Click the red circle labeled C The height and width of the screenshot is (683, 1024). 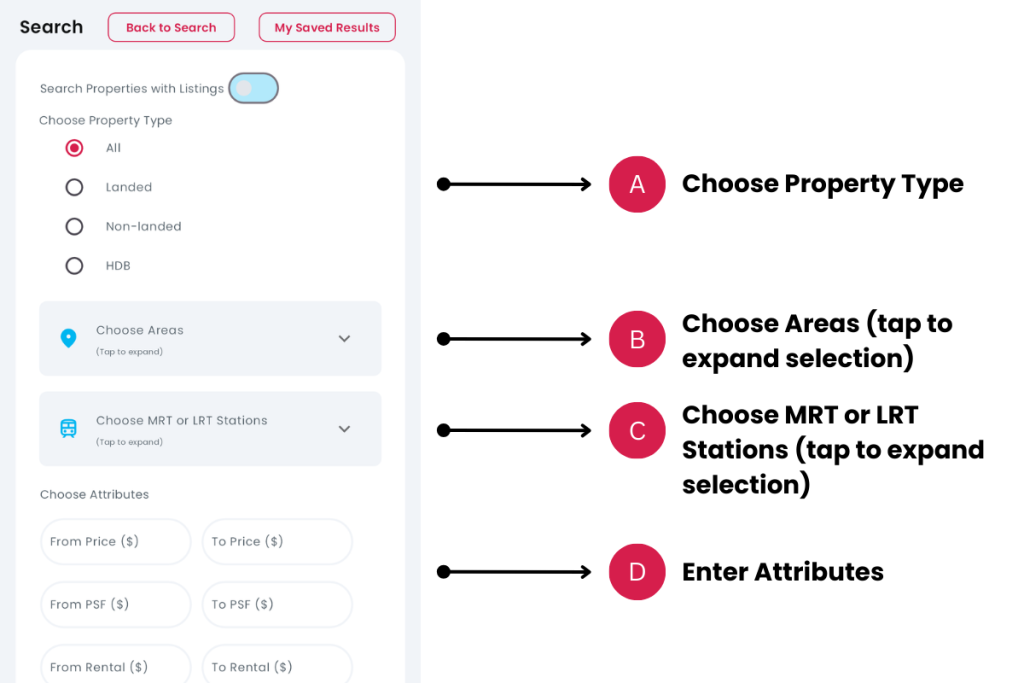click(637, 431)
